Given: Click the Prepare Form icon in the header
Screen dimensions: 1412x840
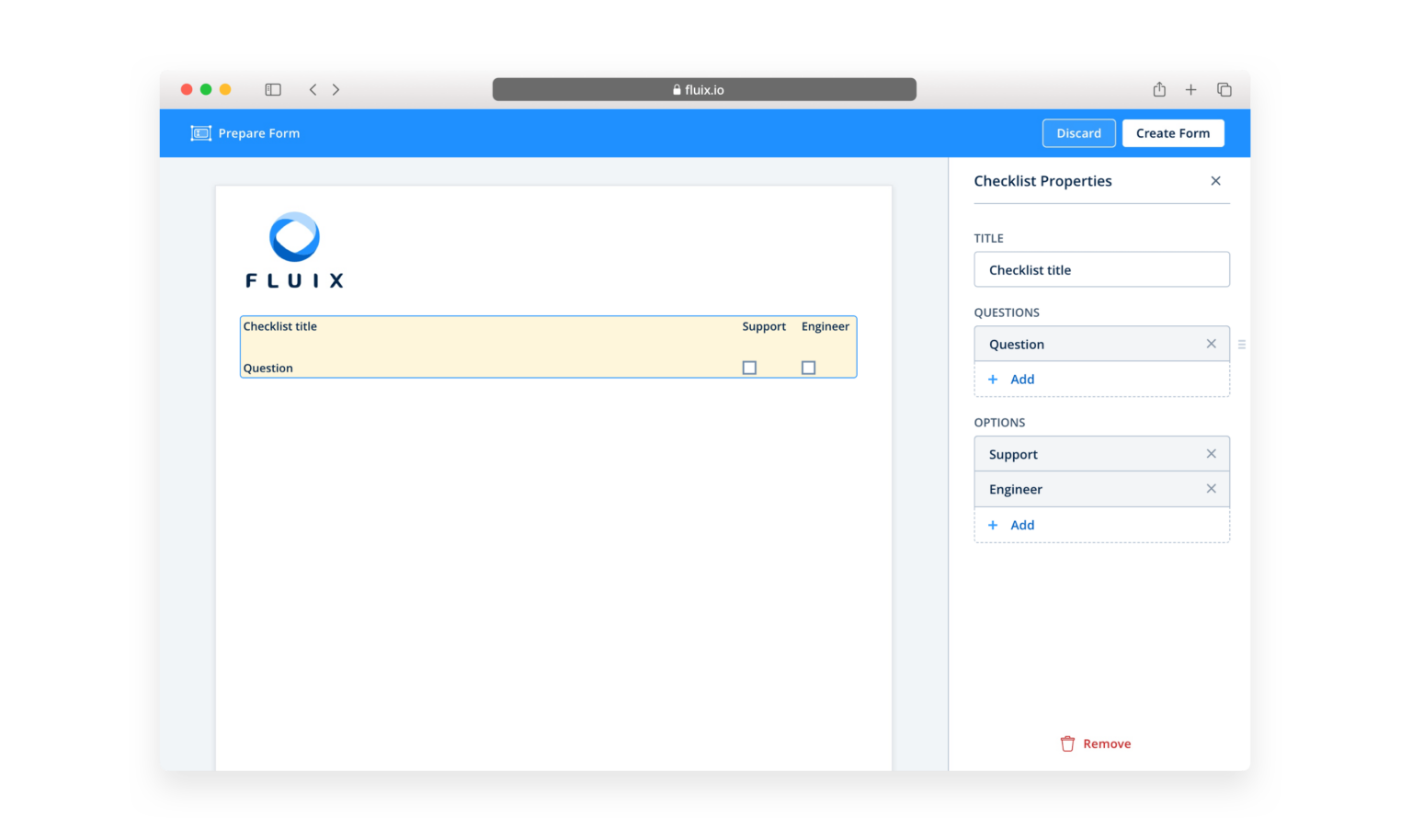Looking at the screenshot, I should coord(200,132).
